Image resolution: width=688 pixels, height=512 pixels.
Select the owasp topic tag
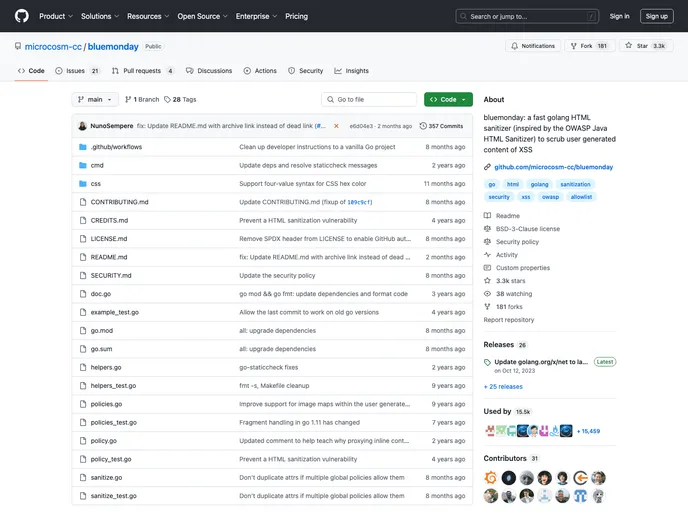pos(550,197)
